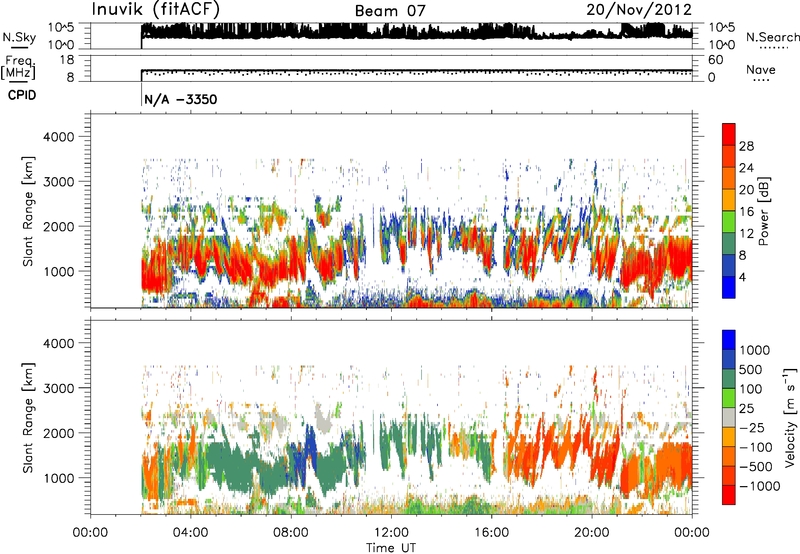Click the 'Time UT' axis title
The image size is (800, 554).
pyautogui.click(x=391, y=548)
